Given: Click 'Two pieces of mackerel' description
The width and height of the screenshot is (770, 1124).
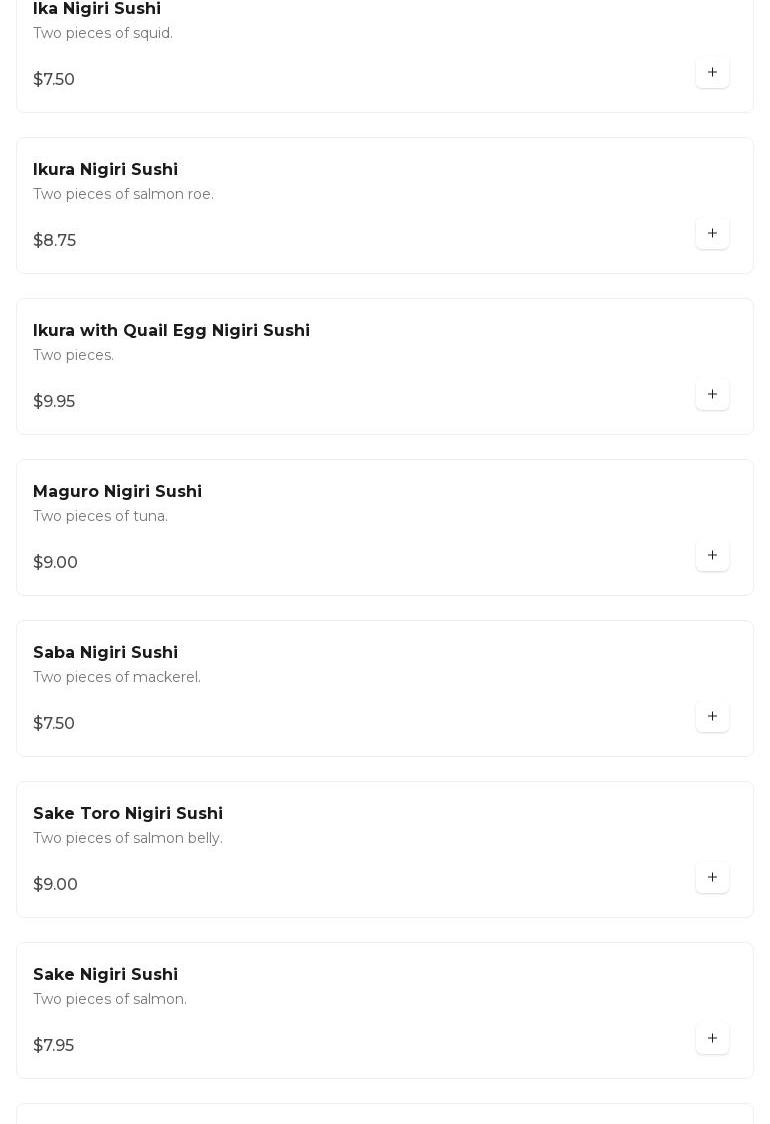Looking at the screenshot, I should pos(116,677).
